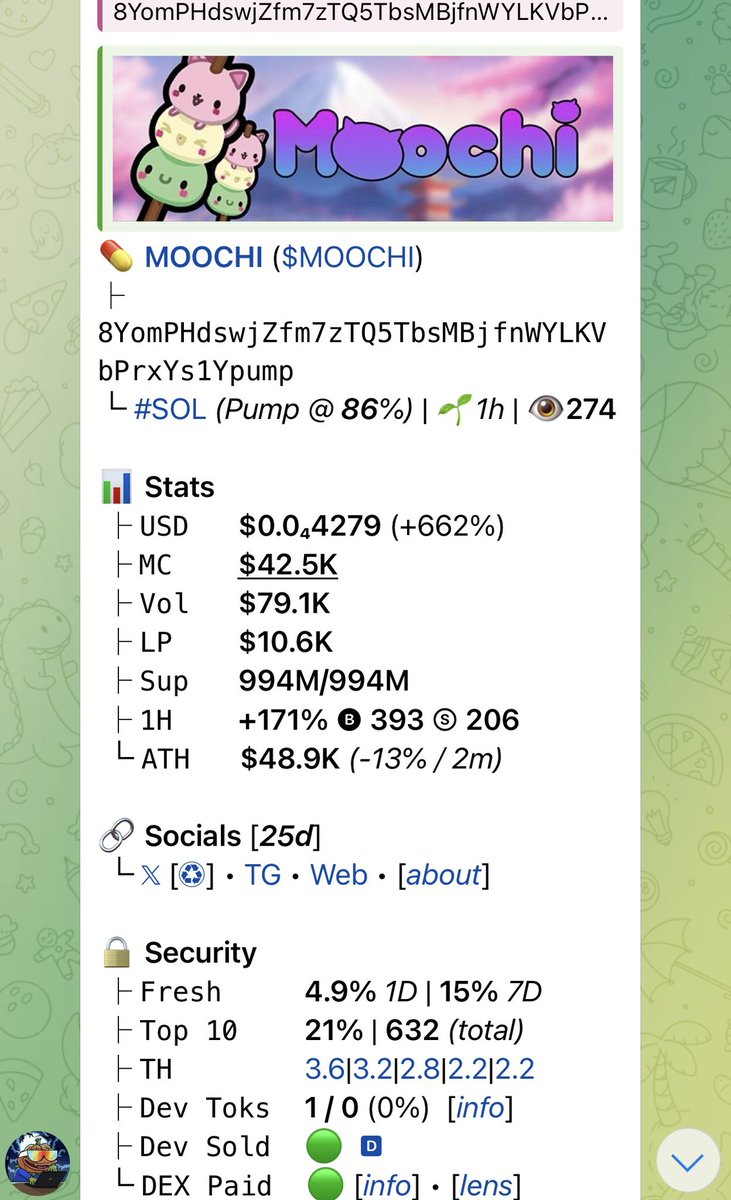
Task: Tap the blue D badge icon
Action: point(371,1147)
